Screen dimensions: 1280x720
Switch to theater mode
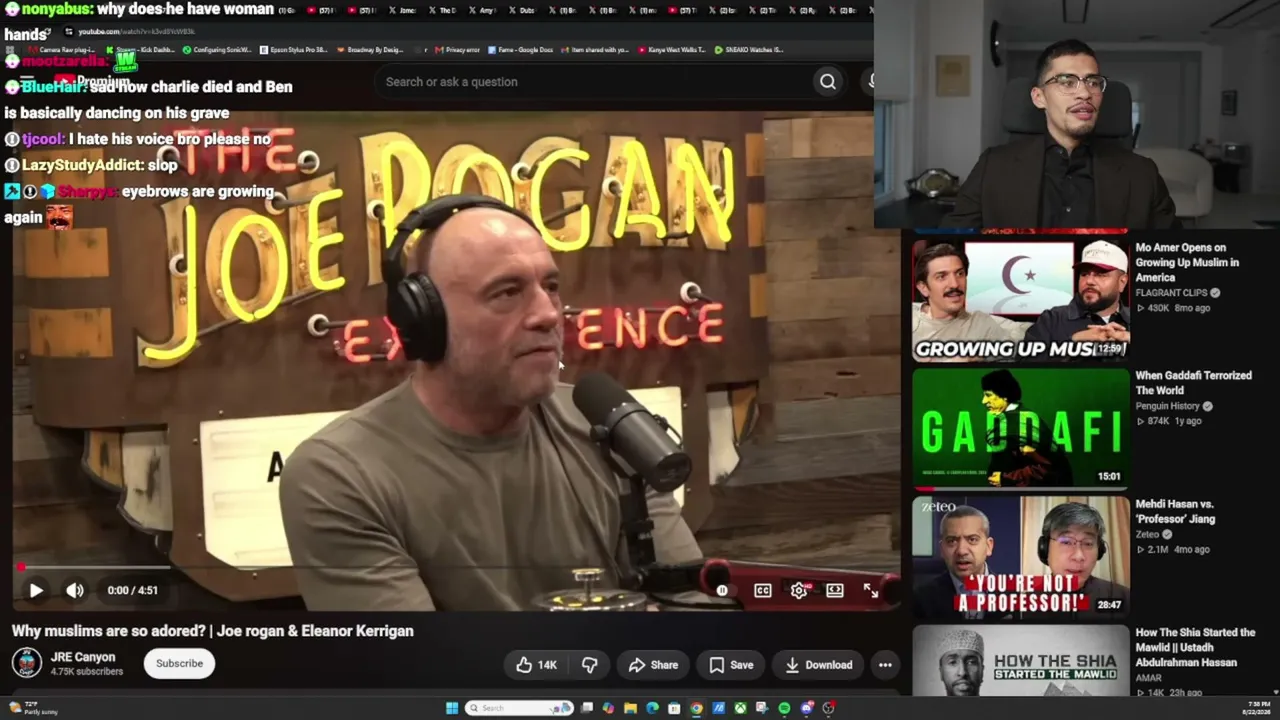click(x=835, y=591)
